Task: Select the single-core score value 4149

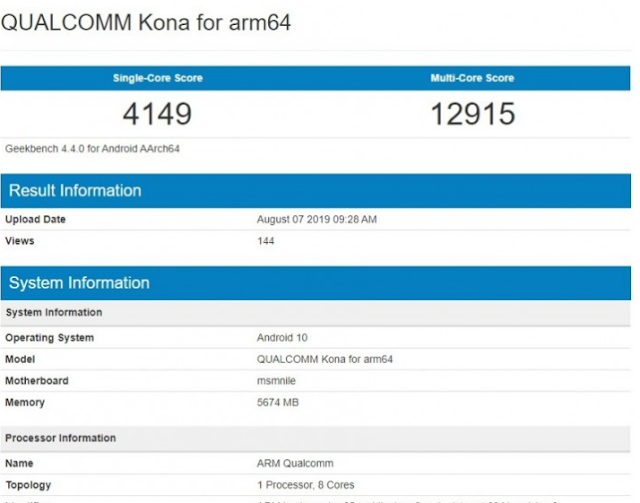Action: pos(157,114)
